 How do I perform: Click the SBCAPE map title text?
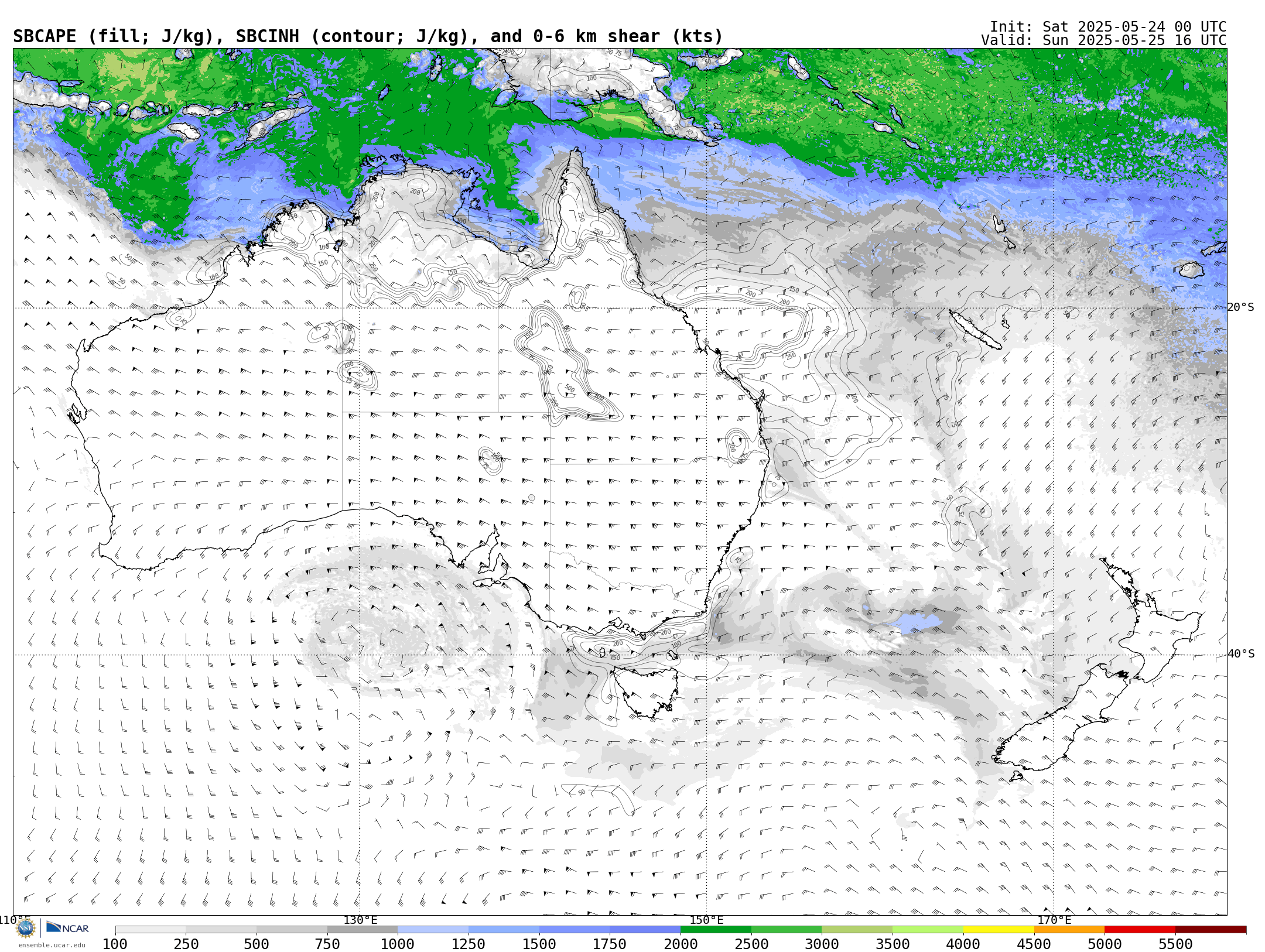368,36
